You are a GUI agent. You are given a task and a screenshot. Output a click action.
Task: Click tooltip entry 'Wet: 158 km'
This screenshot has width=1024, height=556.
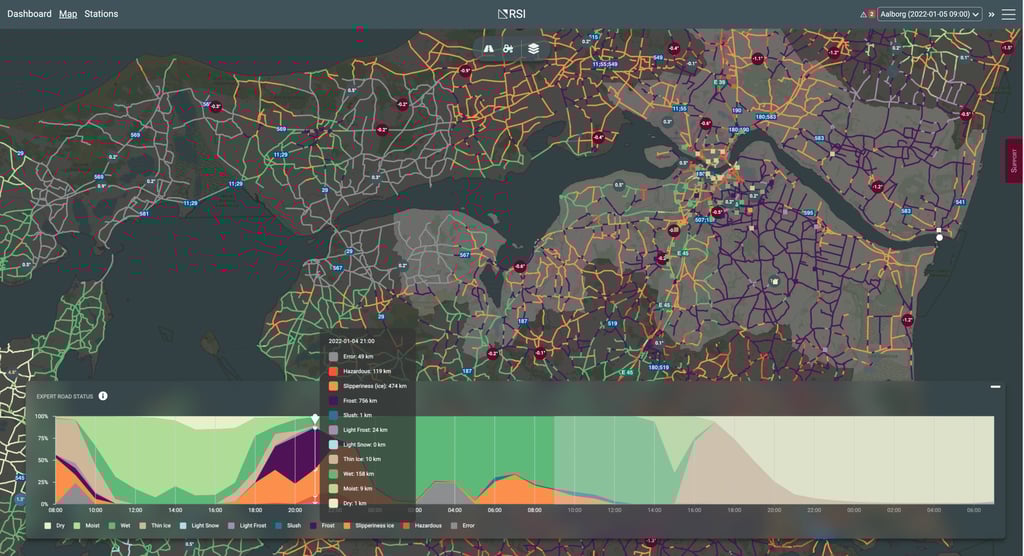coord(359,474)
